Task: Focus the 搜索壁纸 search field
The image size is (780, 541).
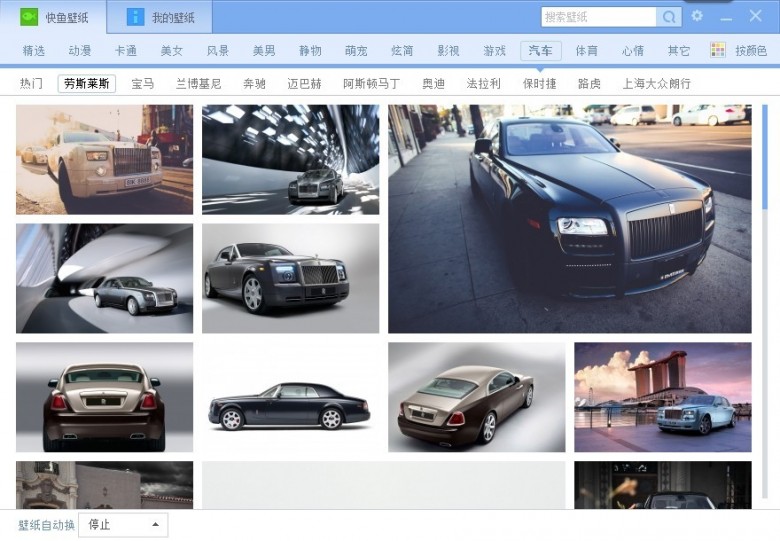Action: coord(598,17)
